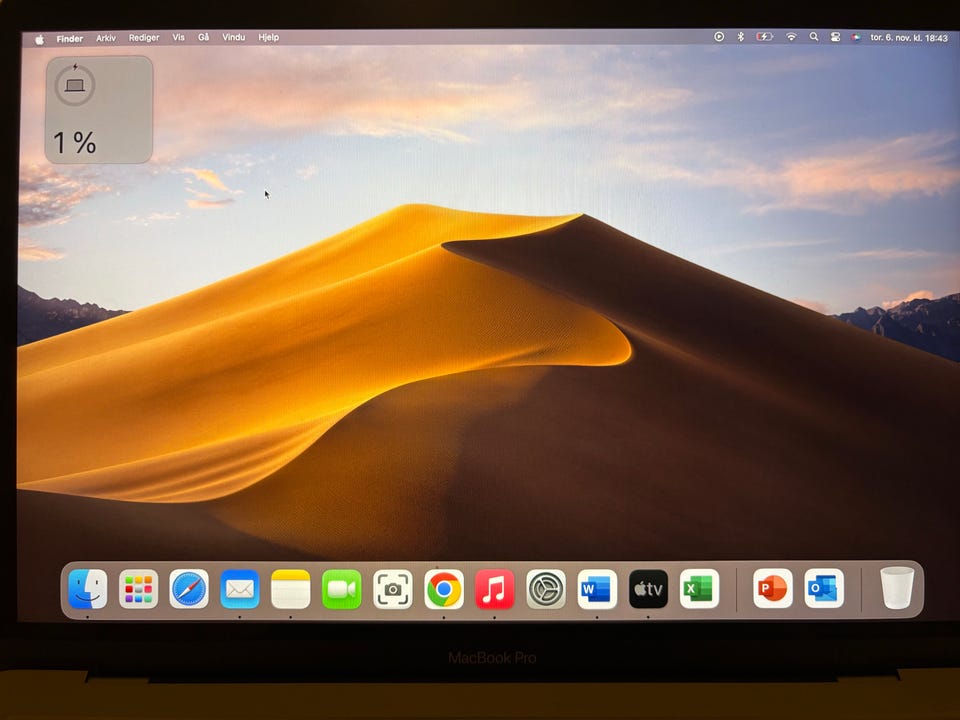This screenshot has height=720, width=960.
Task: Open the Notes app in Dock
Action: [291, 589]
